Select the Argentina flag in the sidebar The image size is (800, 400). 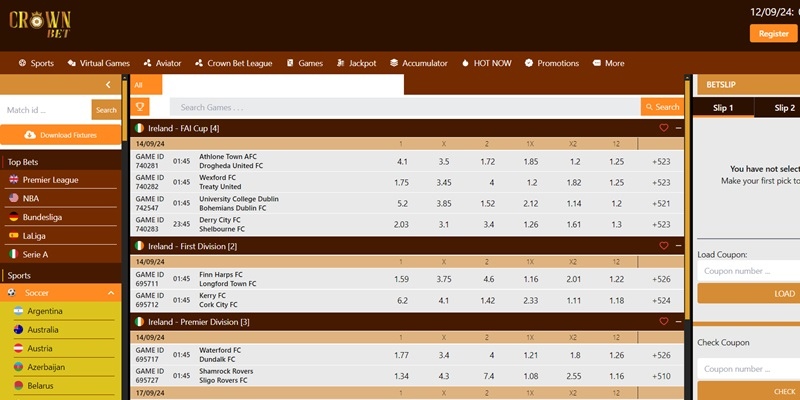click(18, 311)
